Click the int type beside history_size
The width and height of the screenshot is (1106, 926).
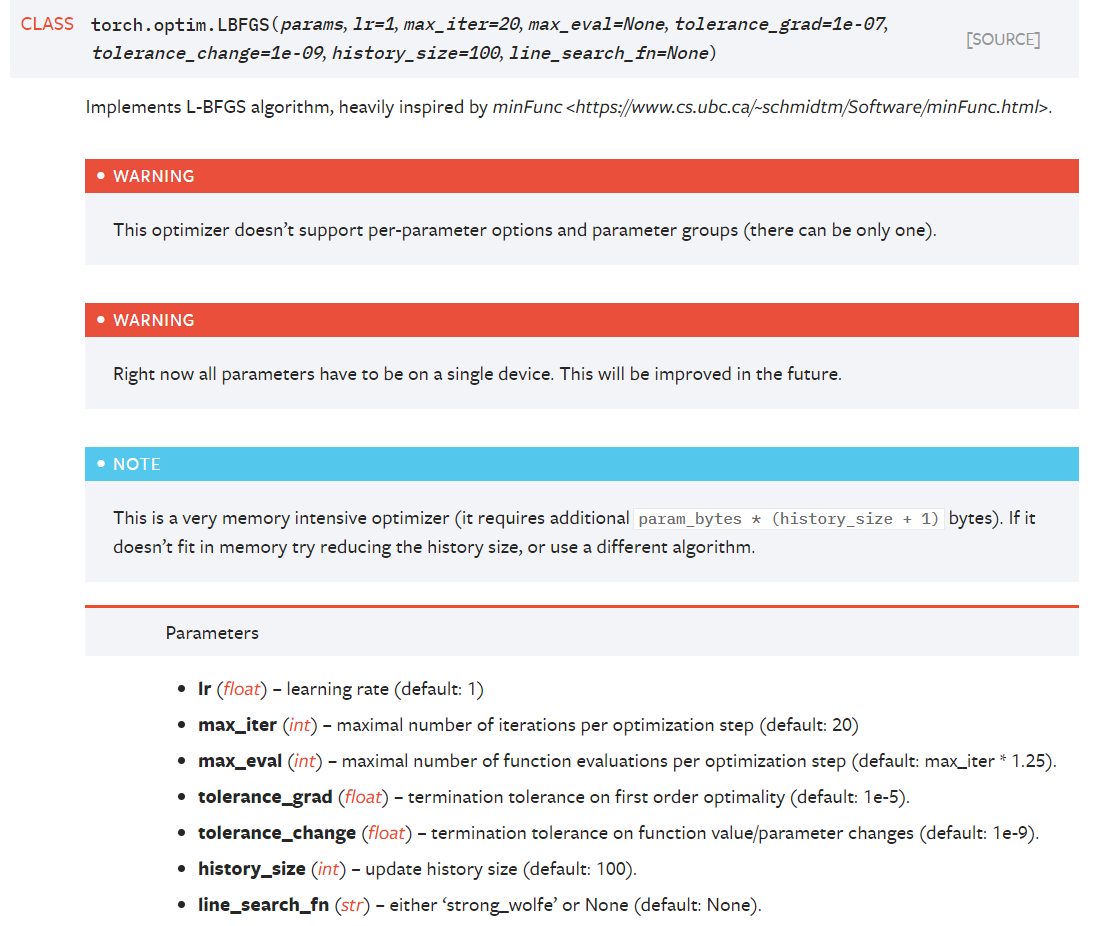click(328, 869)
